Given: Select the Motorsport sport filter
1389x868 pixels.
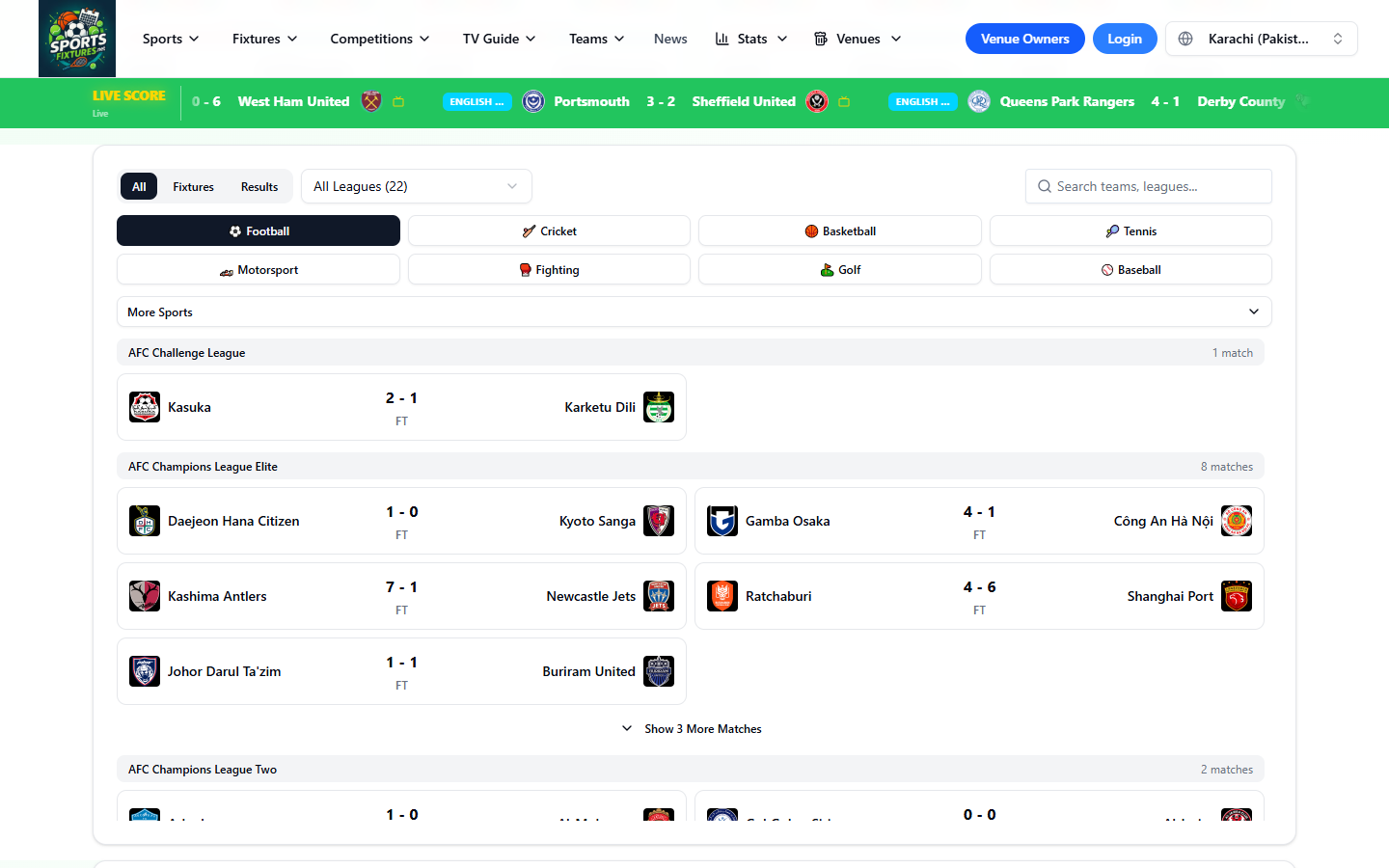Looking at the screenshot, I should point(259,269).
